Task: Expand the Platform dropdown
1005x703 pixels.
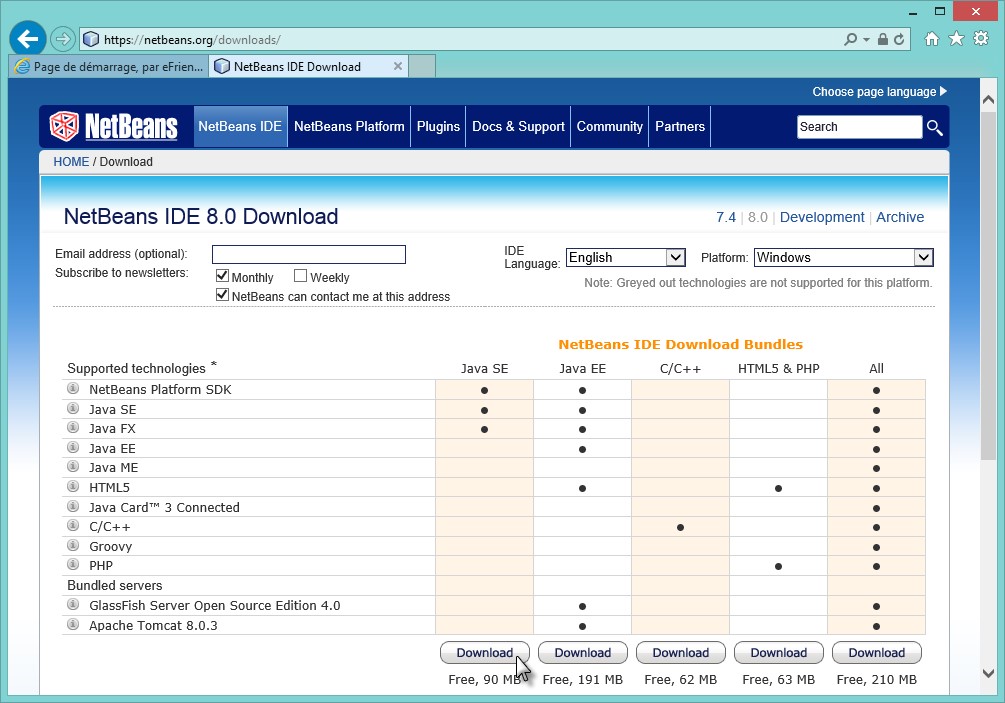Action: click(x=843, y=257)
